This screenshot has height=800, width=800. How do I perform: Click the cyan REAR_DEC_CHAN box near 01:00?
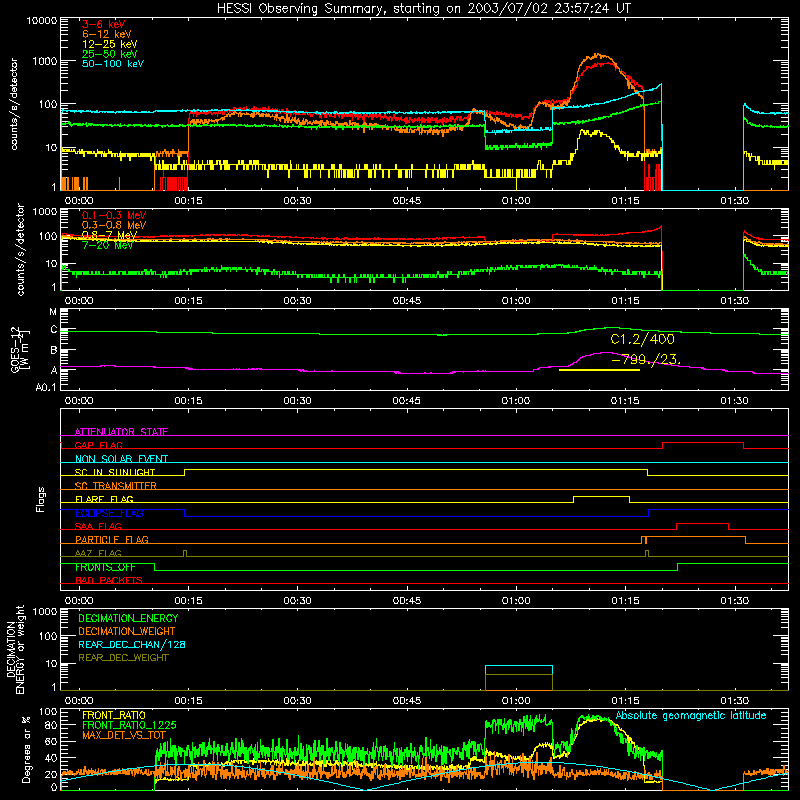518,666
